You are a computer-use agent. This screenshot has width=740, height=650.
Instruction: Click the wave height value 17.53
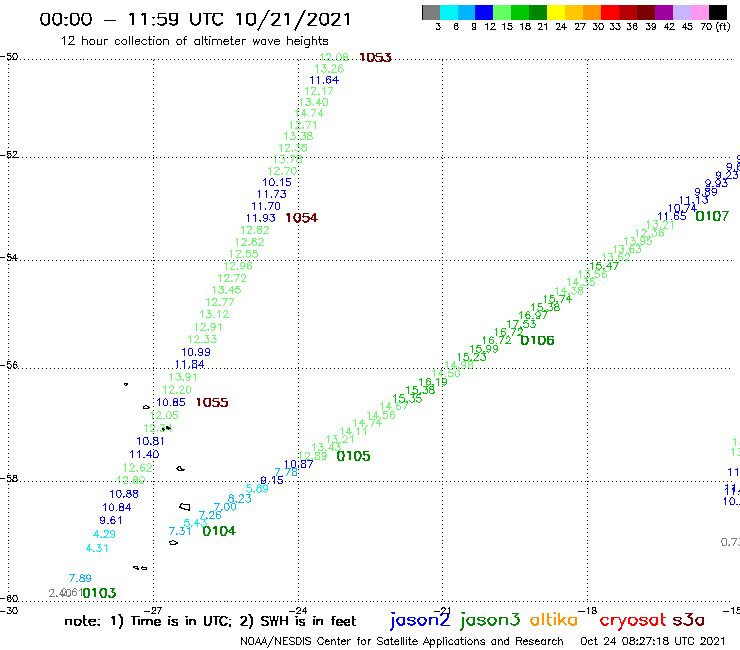click(x=521, y=324)
